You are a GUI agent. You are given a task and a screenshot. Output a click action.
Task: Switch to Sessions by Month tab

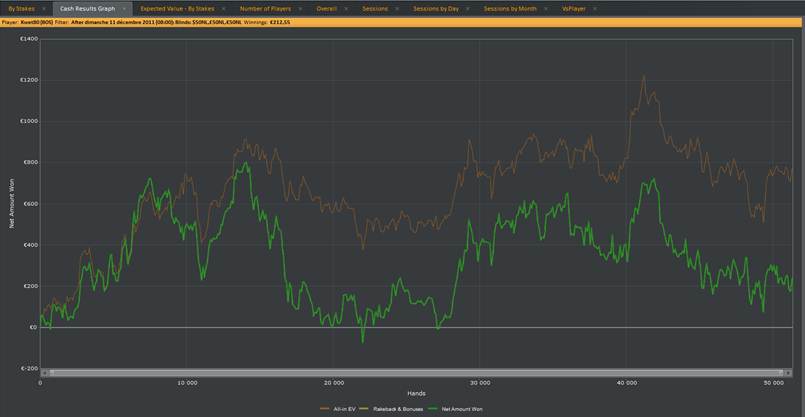click(x=510, y=9)
